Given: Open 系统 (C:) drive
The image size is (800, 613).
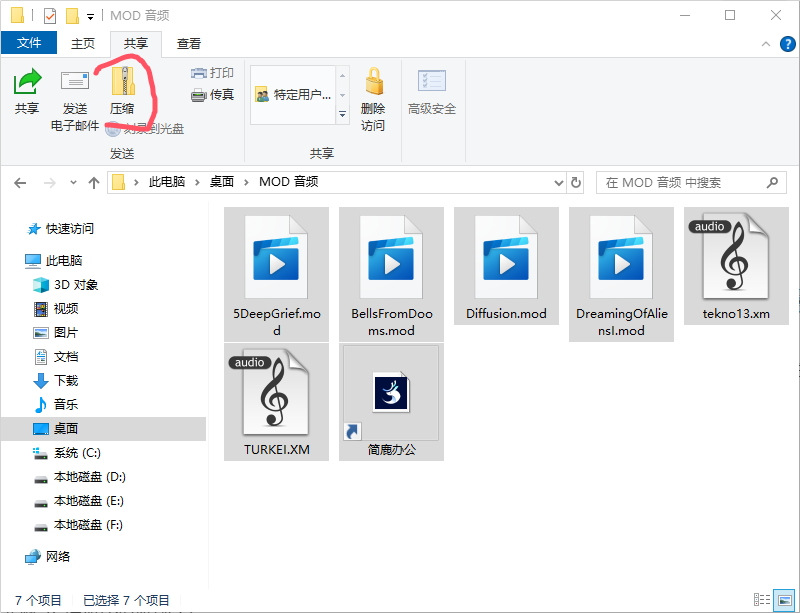Looking at the screenshot, I should [x=67, y=453].
